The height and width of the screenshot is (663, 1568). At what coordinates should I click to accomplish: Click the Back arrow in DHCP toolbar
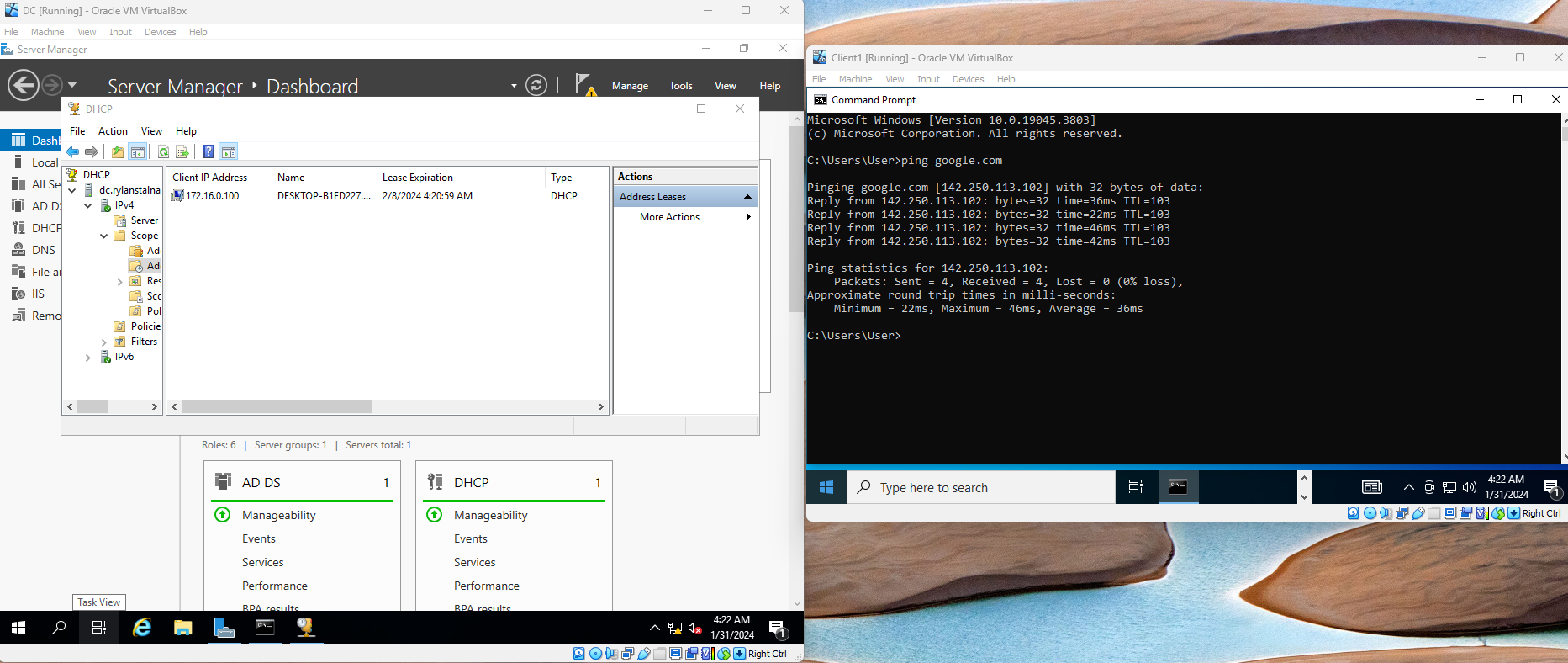point(72,151)
